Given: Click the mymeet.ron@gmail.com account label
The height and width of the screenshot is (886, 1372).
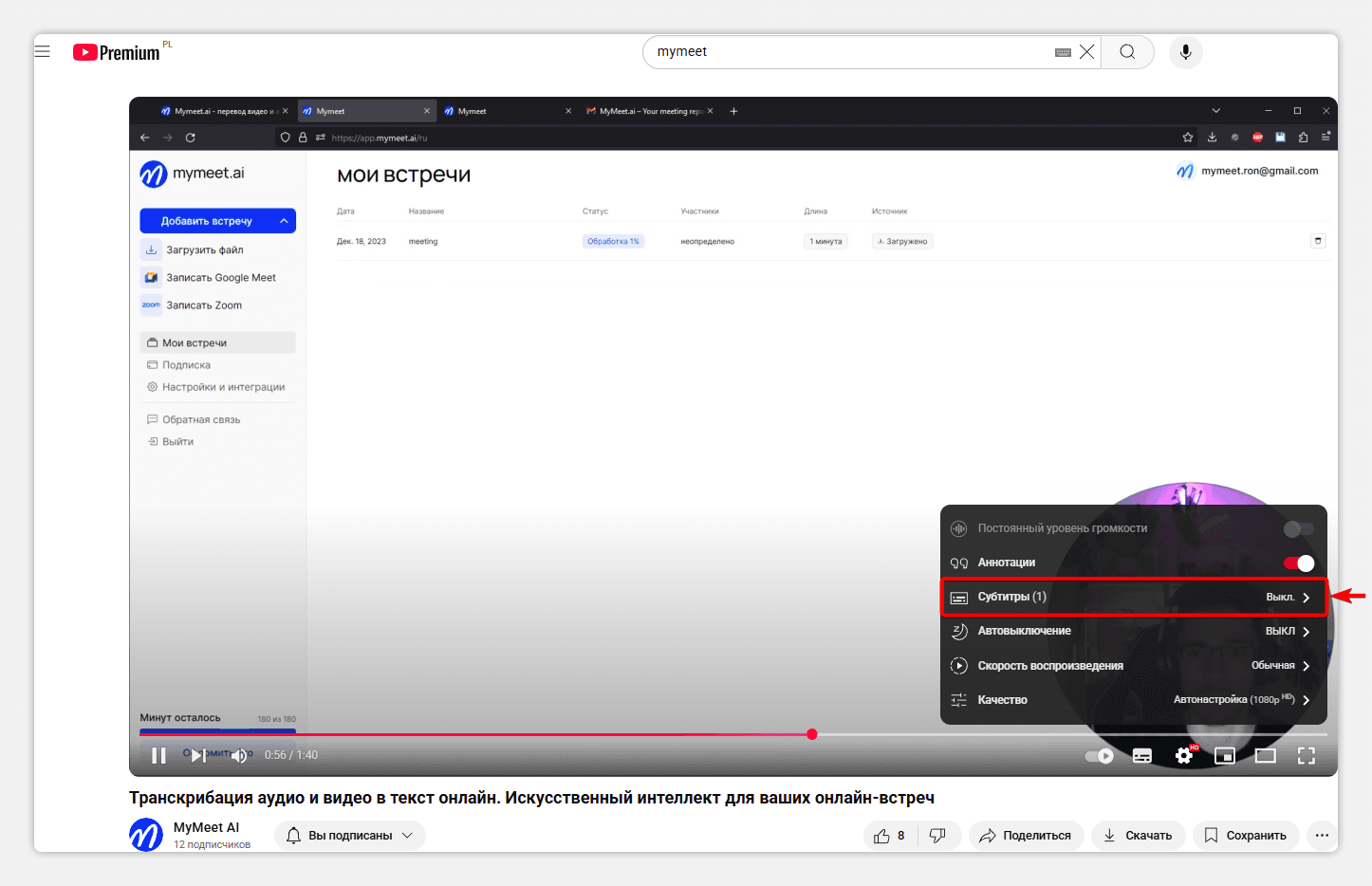Looking at the screenshot, I should point(1259,171).
